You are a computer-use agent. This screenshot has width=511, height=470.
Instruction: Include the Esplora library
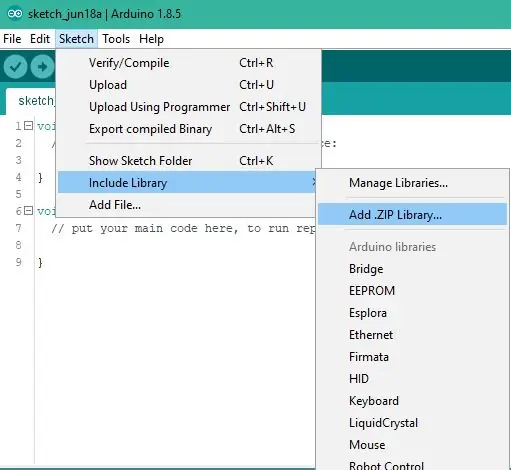(412, 313)
